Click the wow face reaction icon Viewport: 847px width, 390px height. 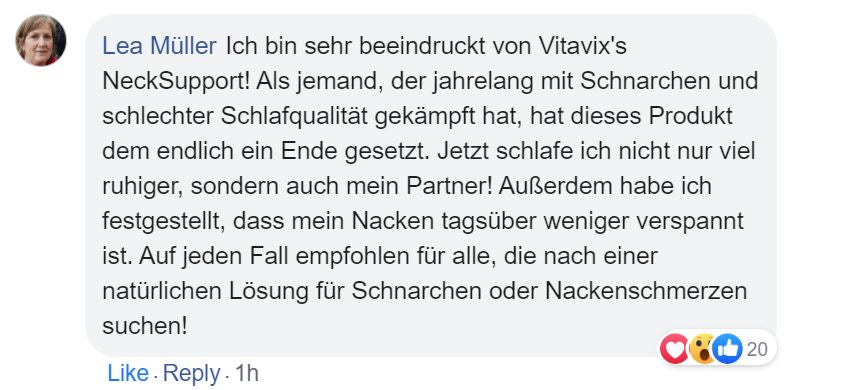702,349
